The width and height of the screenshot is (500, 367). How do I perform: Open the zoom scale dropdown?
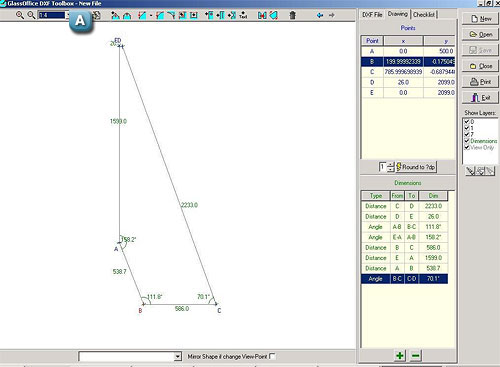click(x=68, y=15)
